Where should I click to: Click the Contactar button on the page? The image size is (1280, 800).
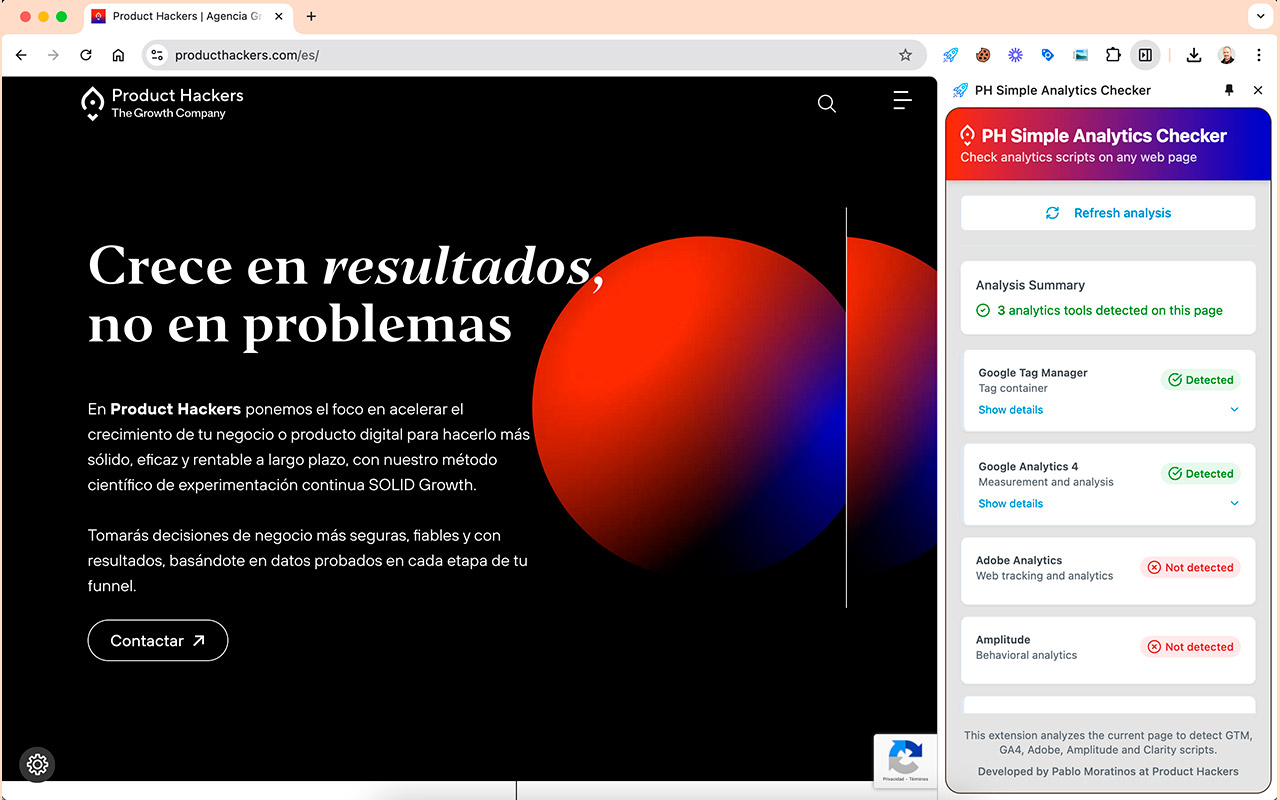tap(157, 640)
